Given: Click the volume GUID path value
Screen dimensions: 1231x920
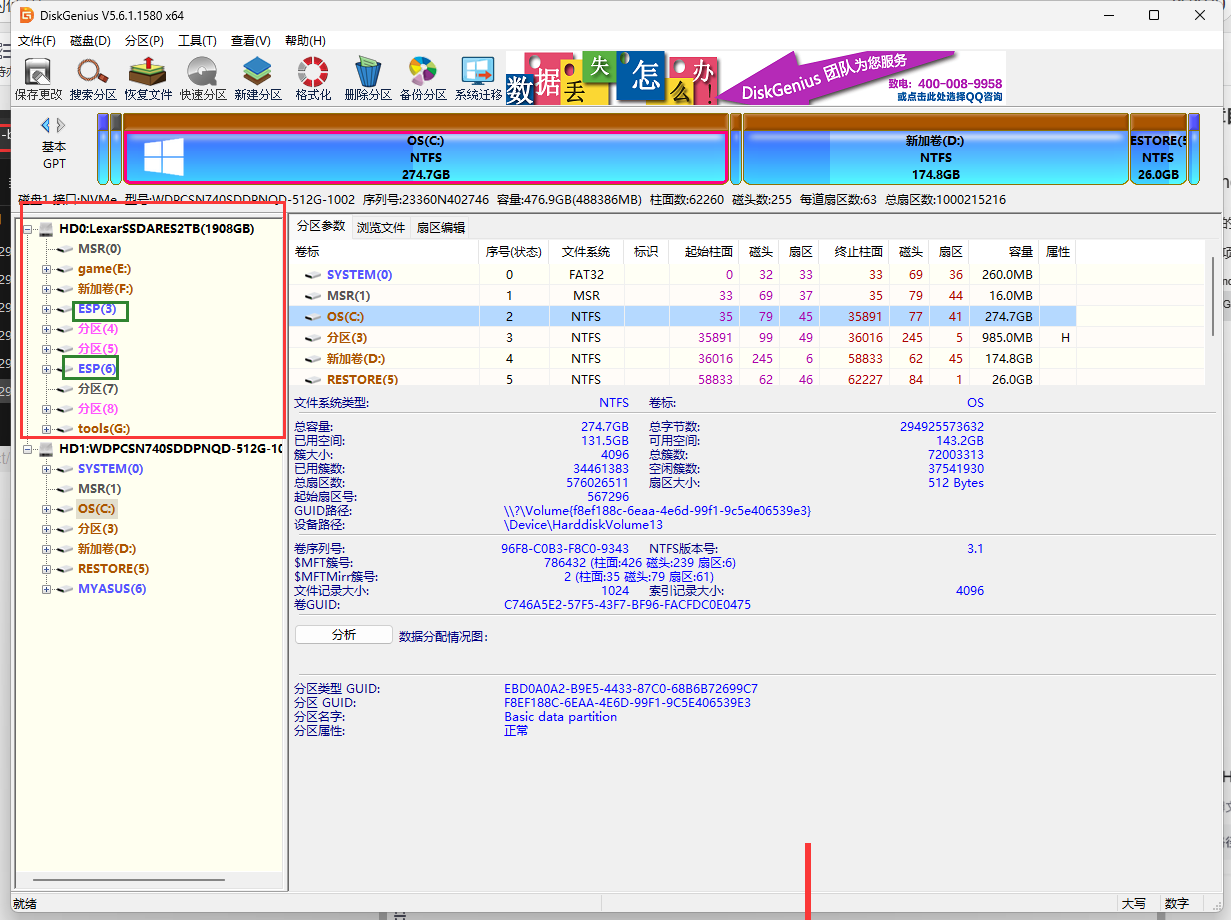Looking at the screenshot, I should pos(657,511).
